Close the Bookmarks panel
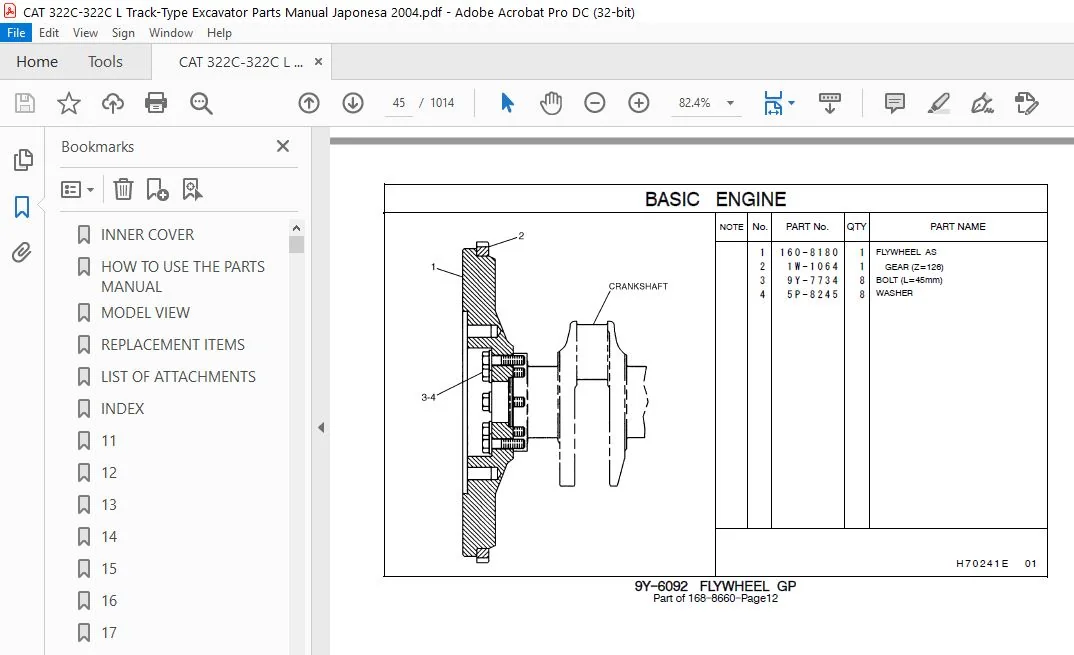Viewport: 1074px width, 655px height. click(x=283, y=146)
